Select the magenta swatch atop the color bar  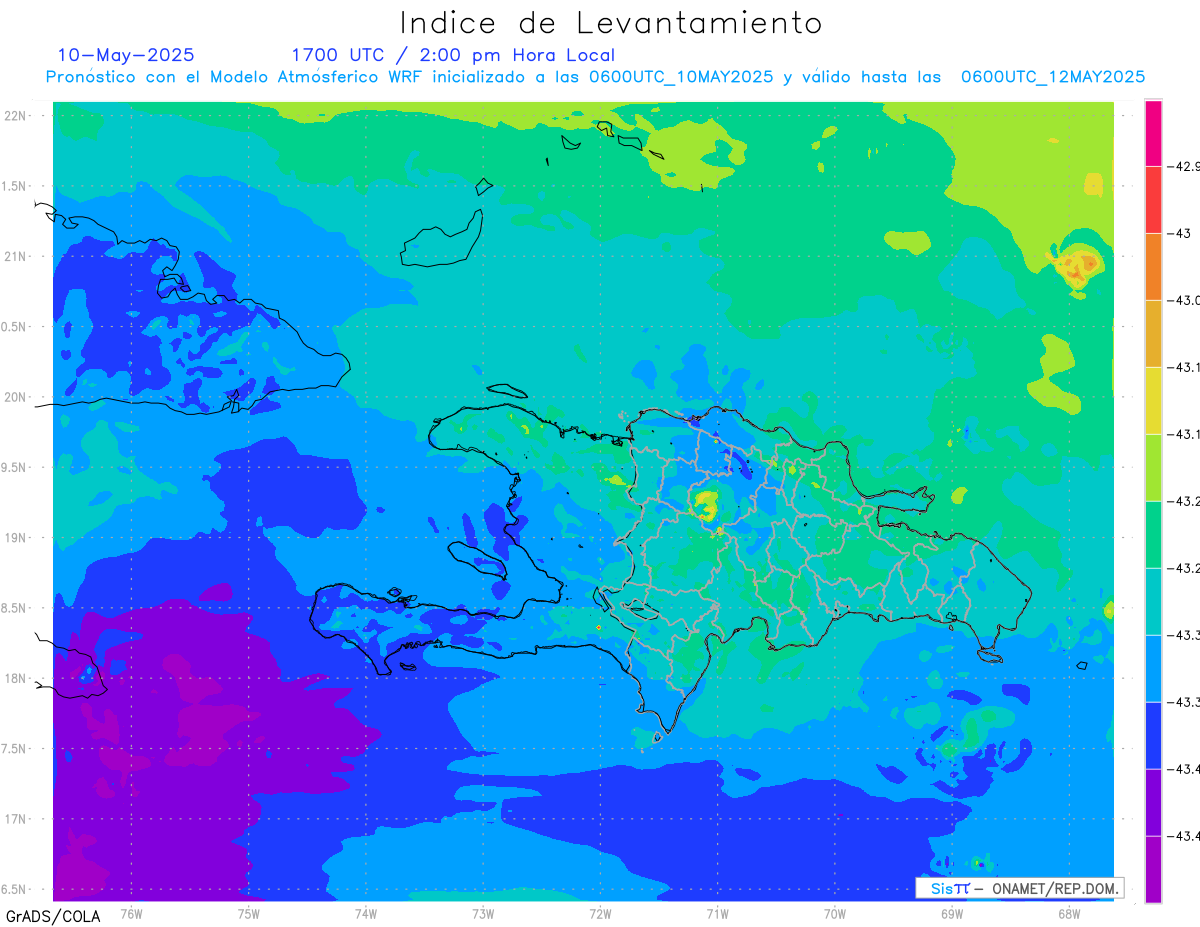pyautogui.click(x=1153, y=133)
